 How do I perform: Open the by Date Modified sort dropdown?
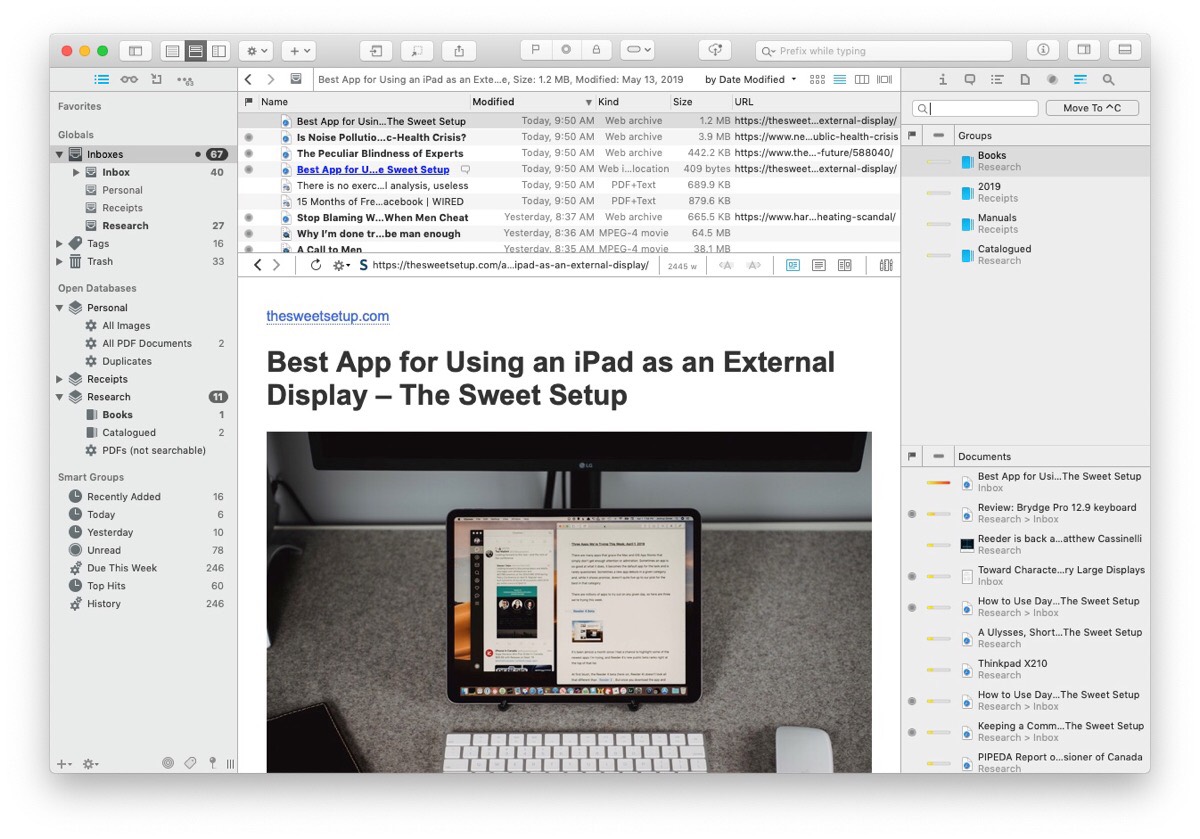pyautogui.click(x=751, y=79)
